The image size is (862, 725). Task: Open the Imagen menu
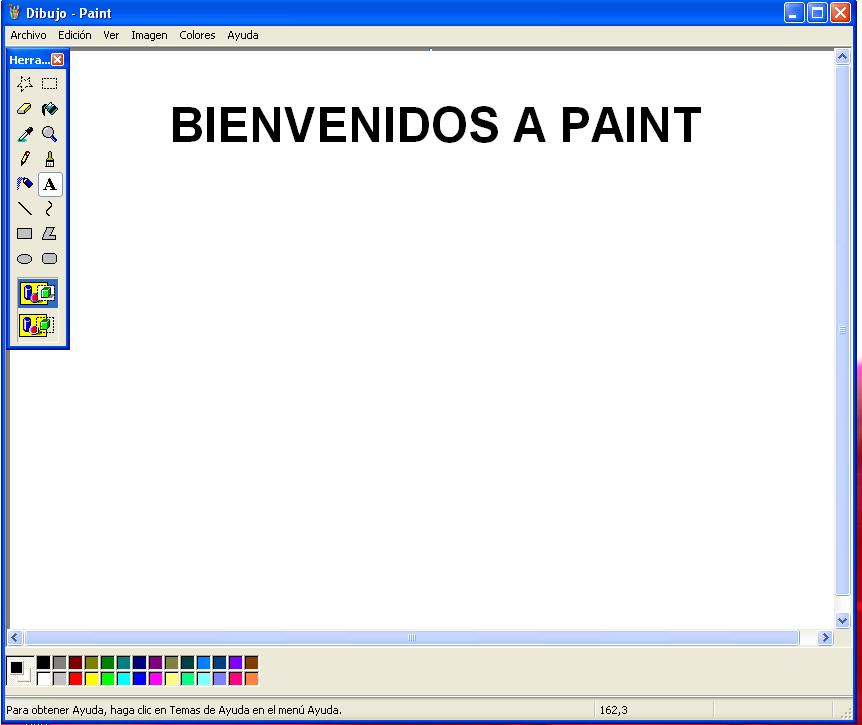point(149,35)
